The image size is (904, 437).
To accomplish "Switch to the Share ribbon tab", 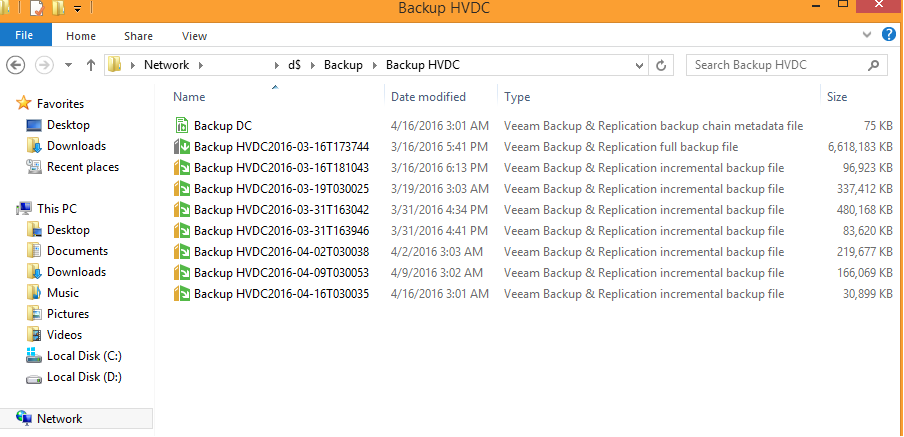I will tap(138, 36).
